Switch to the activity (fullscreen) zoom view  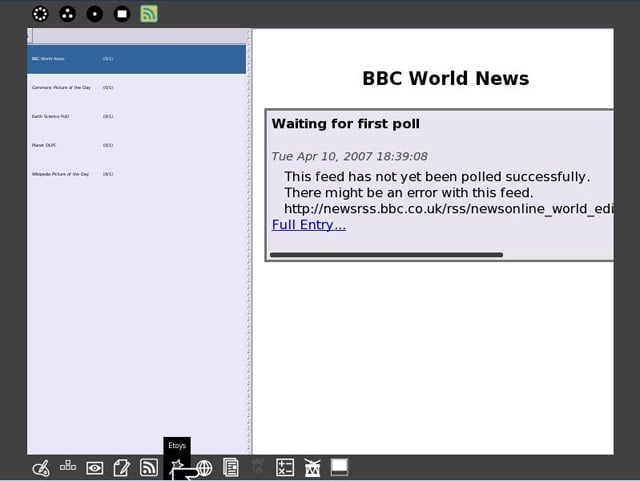tap(122, 14)
